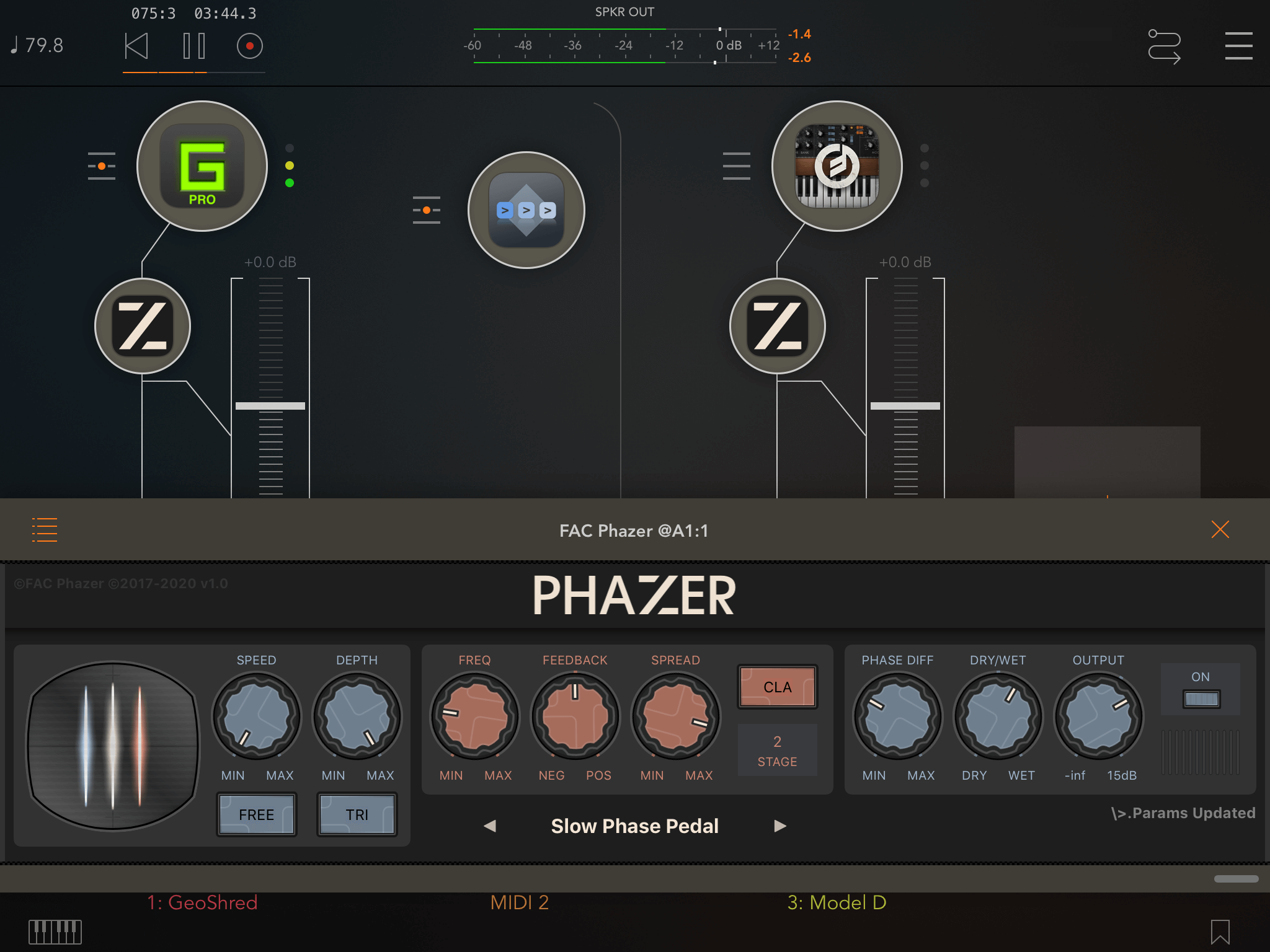Click the Params Updated status text
The image size is (1270, 952).
pyautogui.click(x=1183, y=813)
